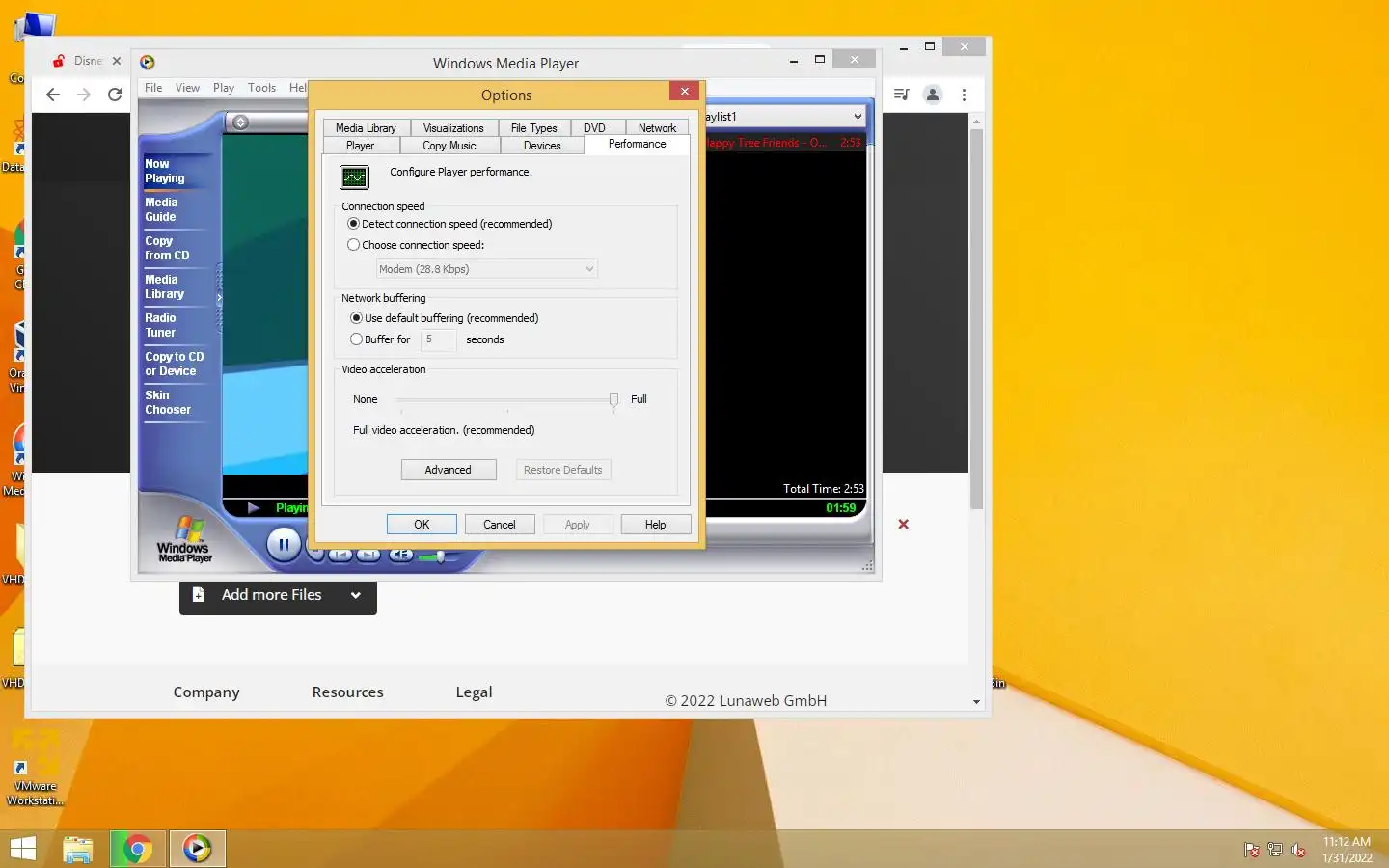Switch to the Visualizations tab
Viewport: 1389px width, 868px height.
pos(453,128)
